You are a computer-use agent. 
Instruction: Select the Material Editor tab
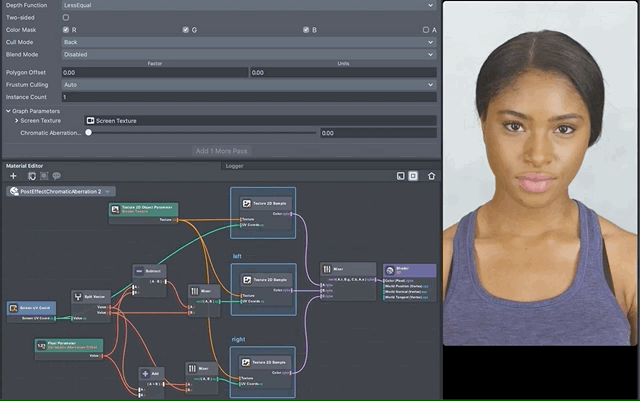click(x=25, y=165)
